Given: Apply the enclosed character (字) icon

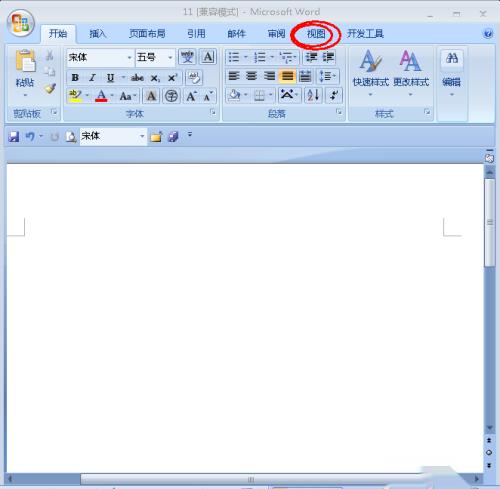Looking at the screenshot, I should point(171,96).
